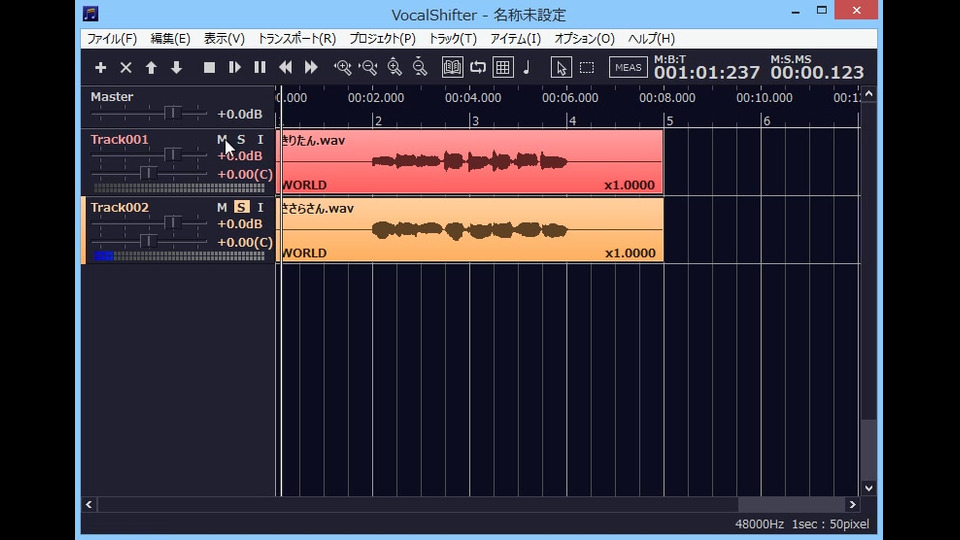Click the vertical zoom in magnifier icon
The image size is (960, 540).
394,67
